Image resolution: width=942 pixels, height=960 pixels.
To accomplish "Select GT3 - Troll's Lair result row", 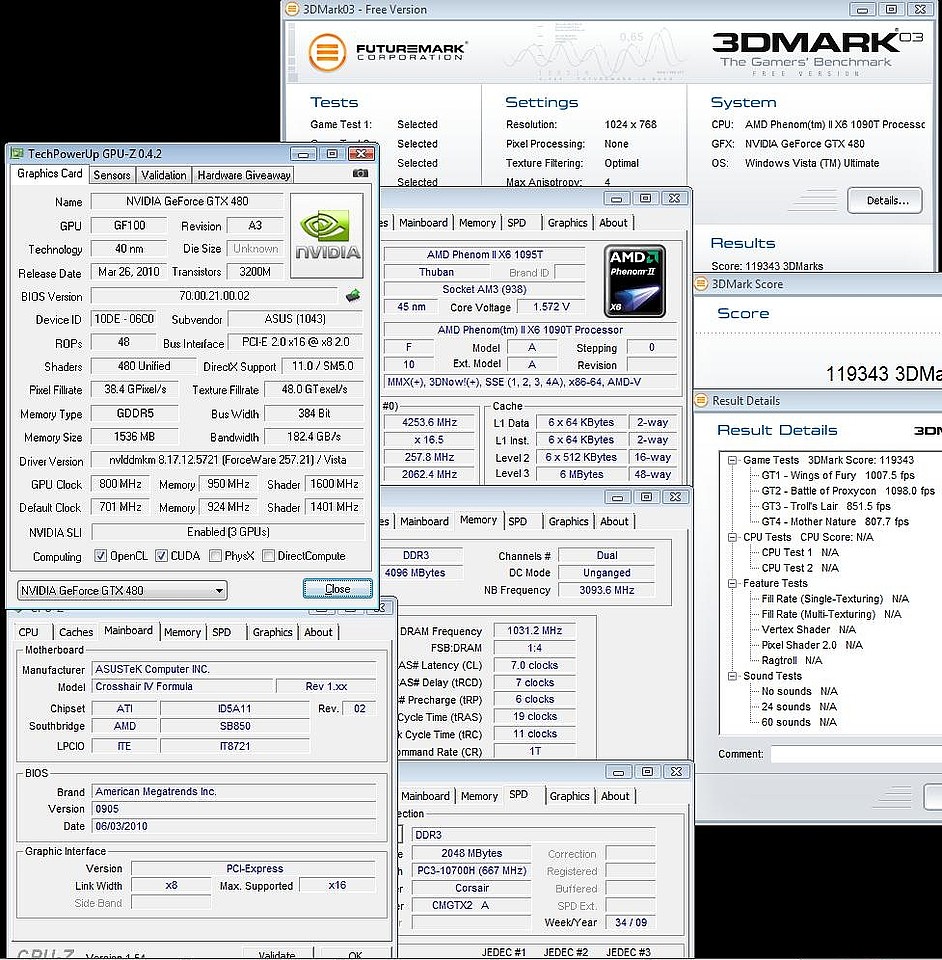I will click(x=825, y=506).
